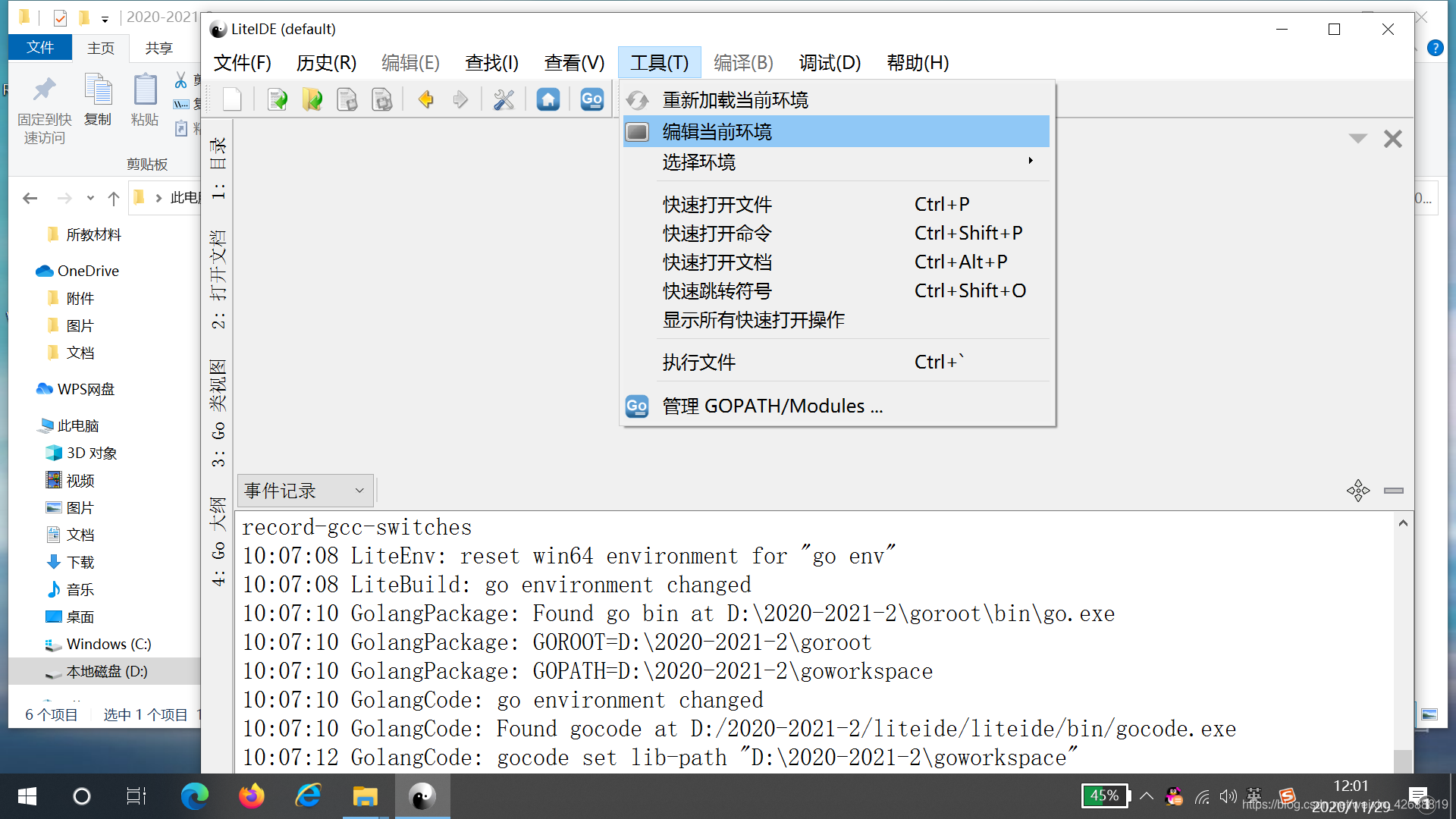Hide the output pane with the minus icon
Viewport: 1456px width, 819px height.
coord(1394,491)
